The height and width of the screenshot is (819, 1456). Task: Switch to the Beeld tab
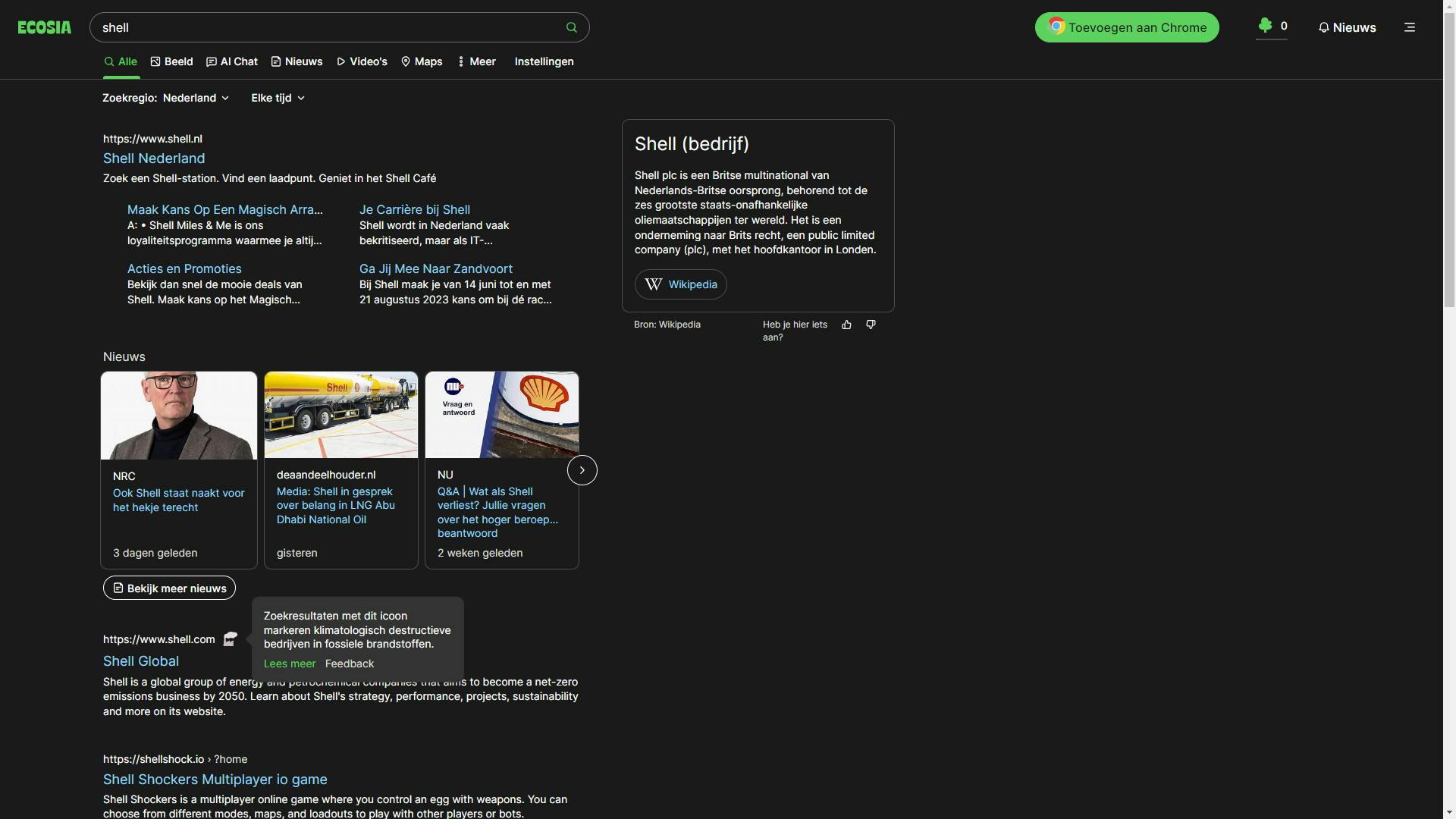tap(171, 61)
